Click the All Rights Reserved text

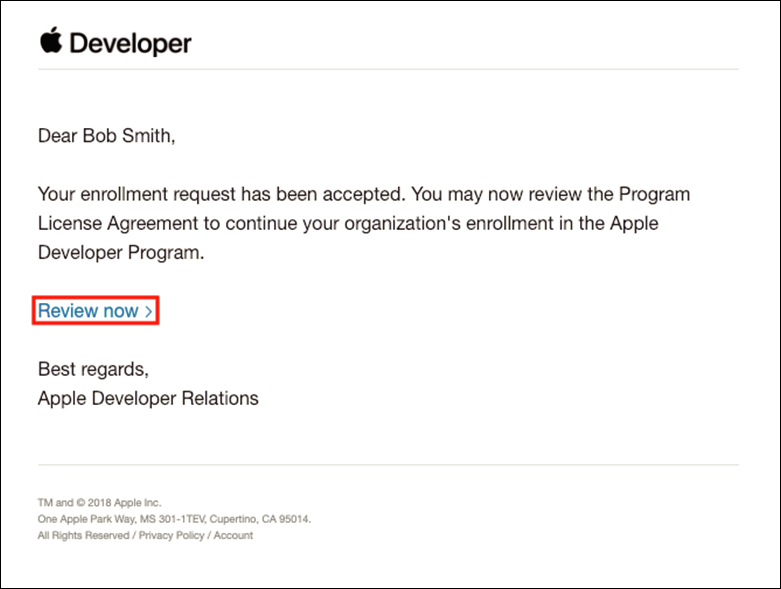[x=83, y=536]
